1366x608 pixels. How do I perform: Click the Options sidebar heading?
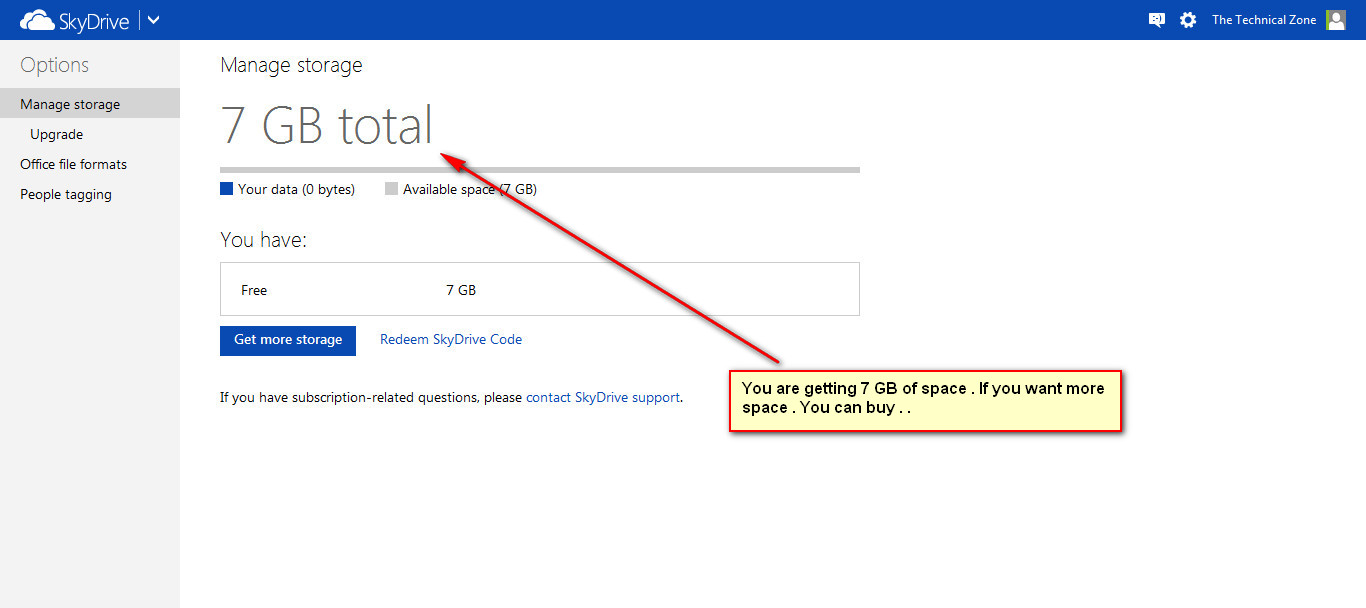(55, 65)
